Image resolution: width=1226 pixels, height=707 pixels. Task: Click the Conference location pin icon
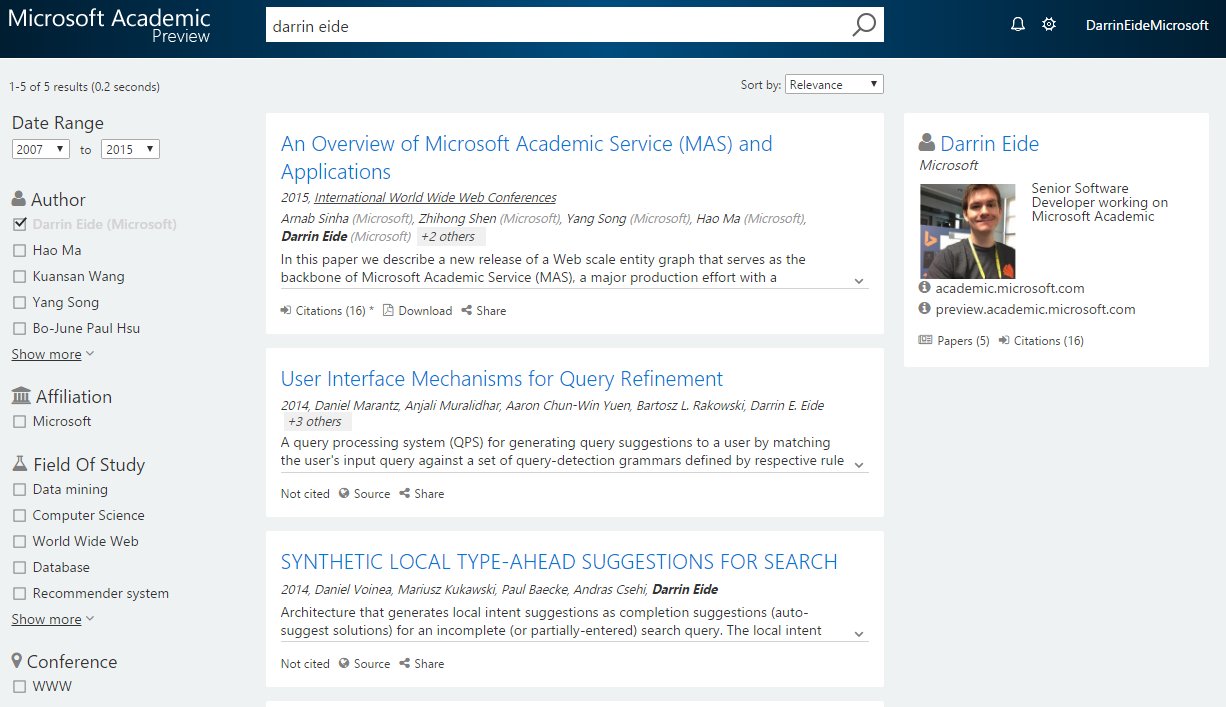click(x=17, y=661)
